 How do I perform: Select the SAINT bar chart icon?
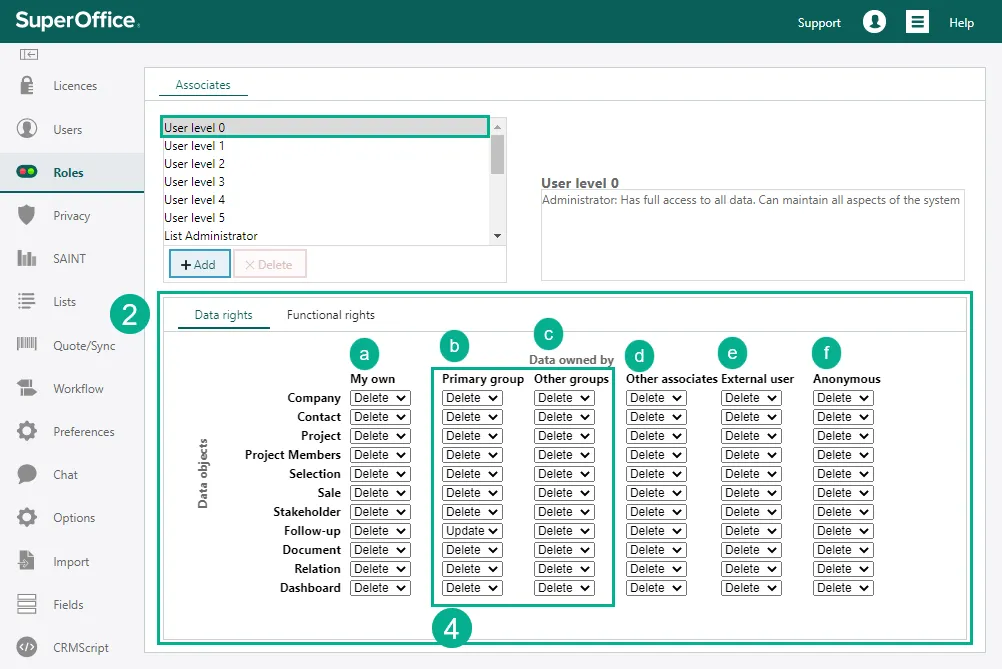click(27, 258)
